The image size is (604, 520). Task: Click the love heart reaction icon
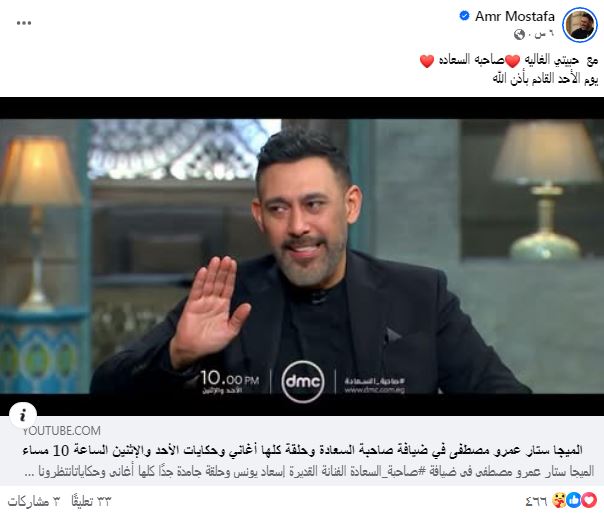(589, 500)
